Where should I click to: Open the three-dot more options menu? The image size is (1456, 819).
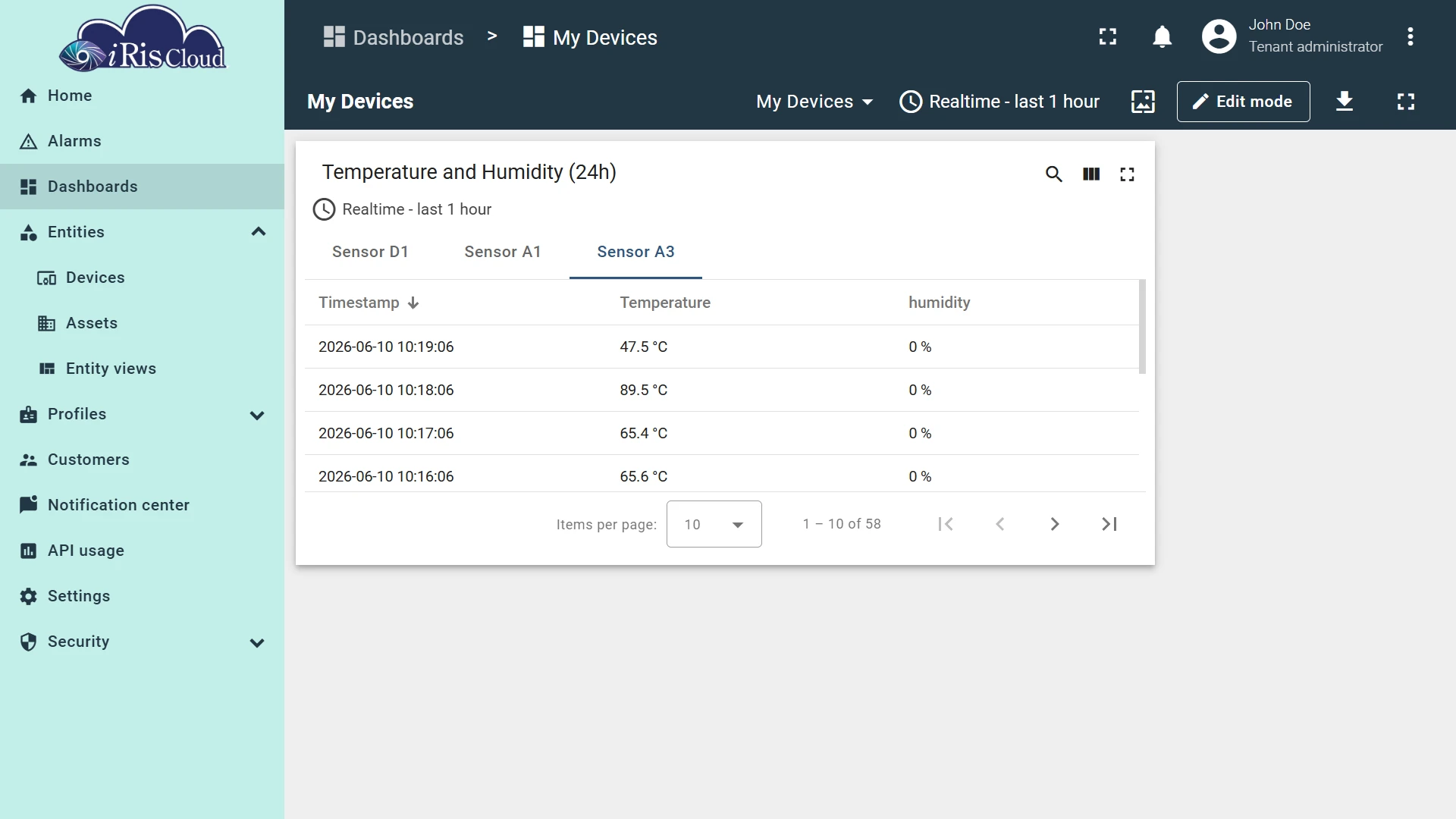[1410, 36]
